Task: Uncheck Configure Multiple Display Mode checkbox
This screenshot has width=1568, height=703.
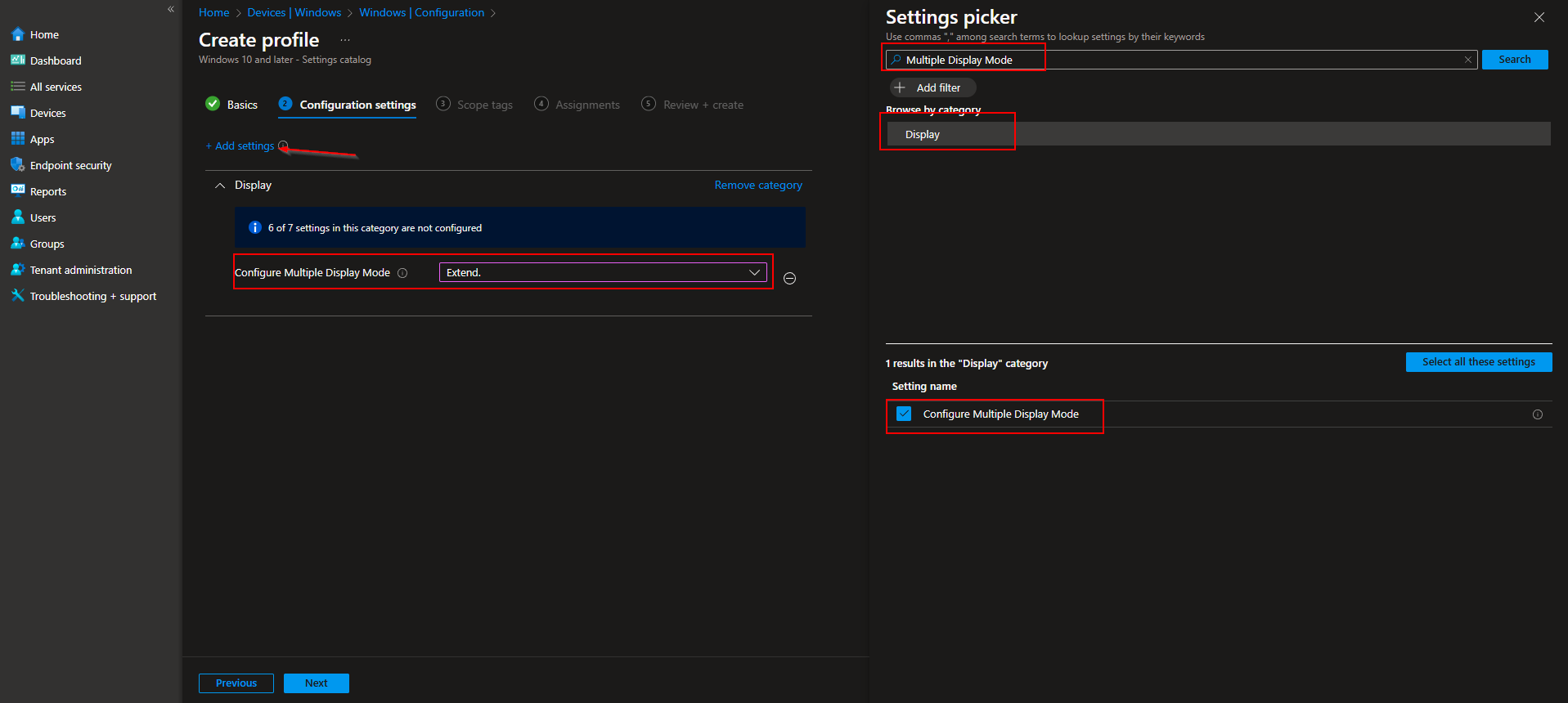Action: 904,414
